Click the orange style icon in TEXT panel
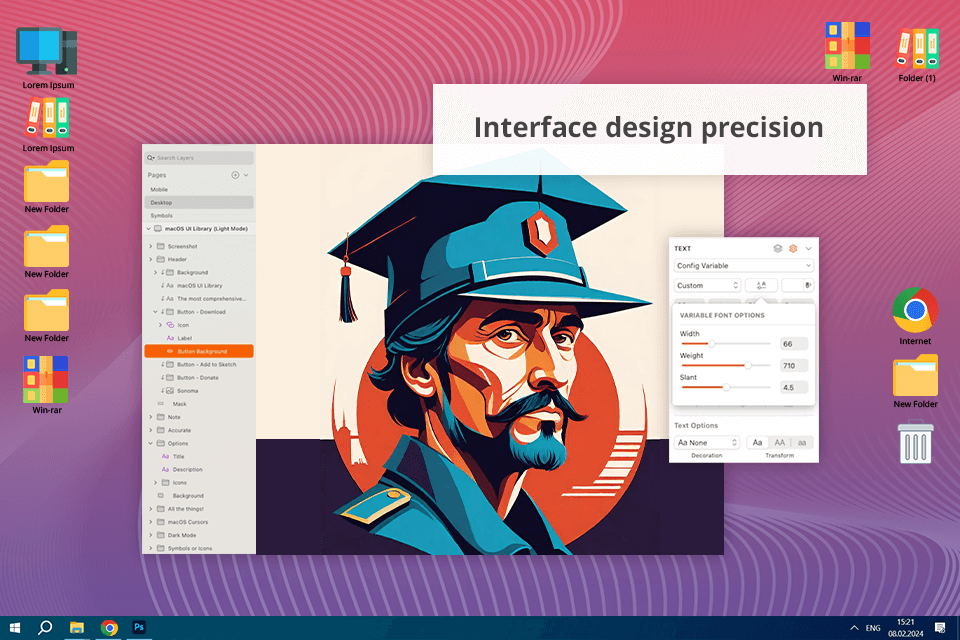This screenshot has height=640, width=960. (x=793, y=249)
